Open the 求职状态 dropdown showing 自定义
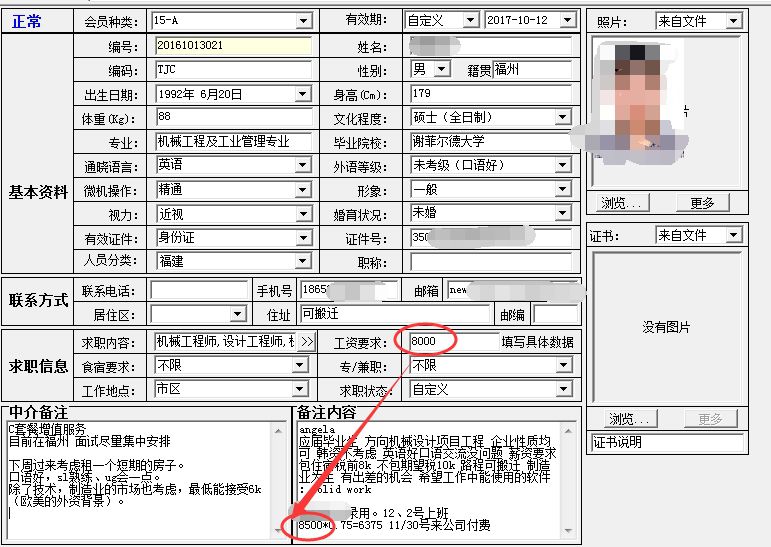The width and height of the screenshot is (771, 547). [563, 389]
